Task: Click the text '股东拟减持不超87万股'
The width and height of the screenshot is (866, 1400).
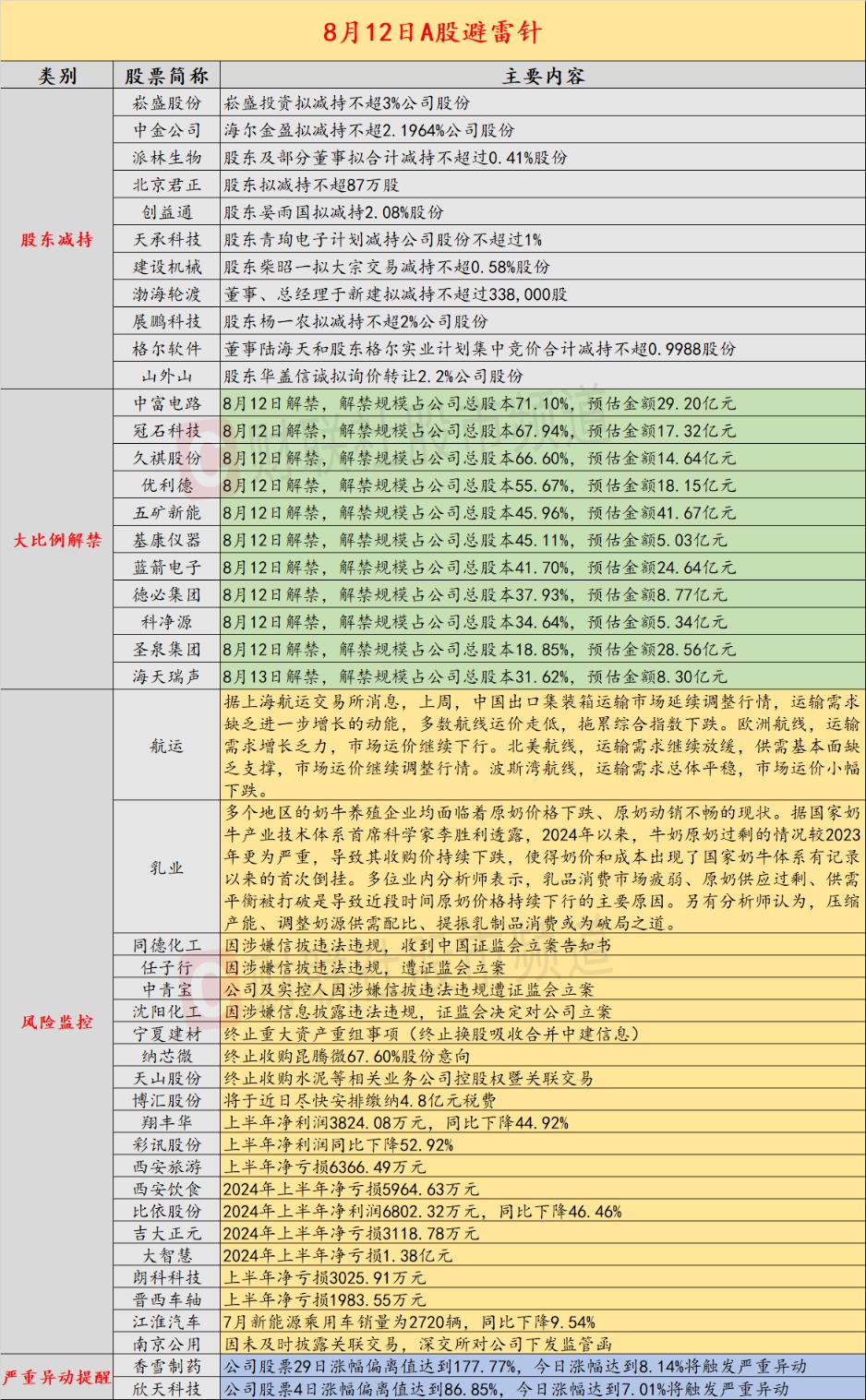Action: point(312,185)
